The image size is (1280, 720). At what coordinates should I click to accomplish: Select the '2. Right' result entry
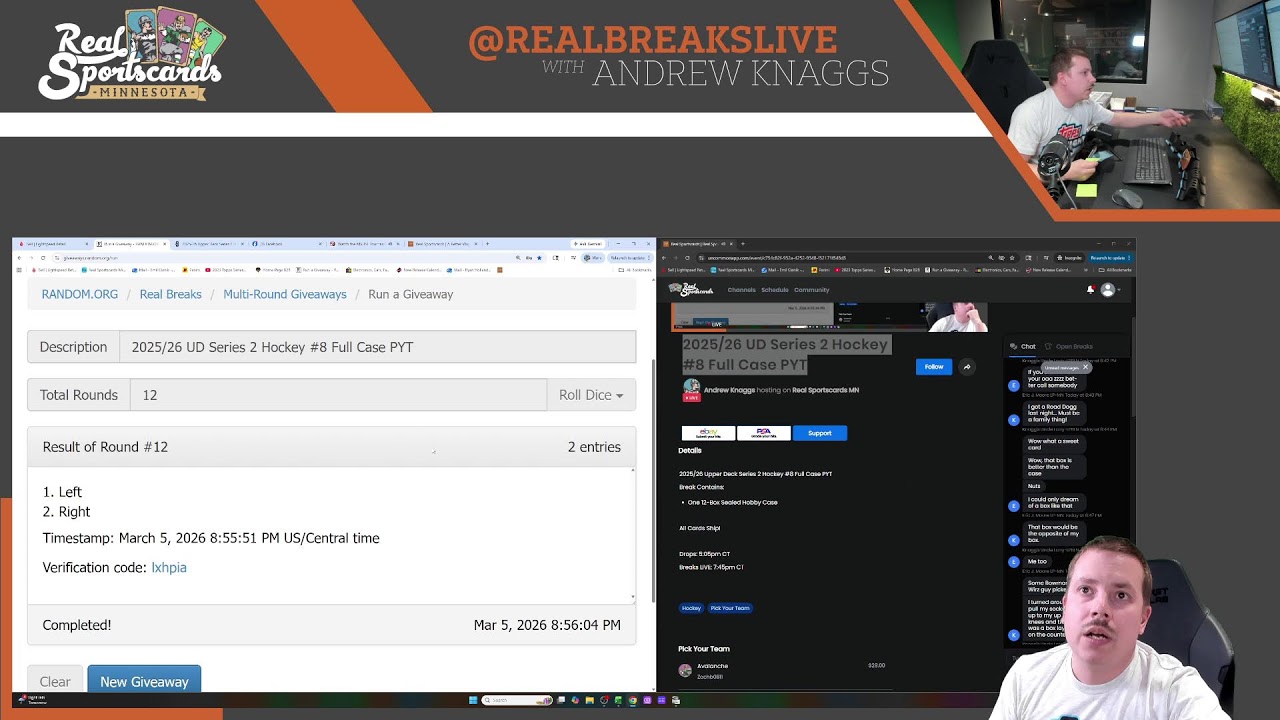pyautogui.click(x=66, y=511)
